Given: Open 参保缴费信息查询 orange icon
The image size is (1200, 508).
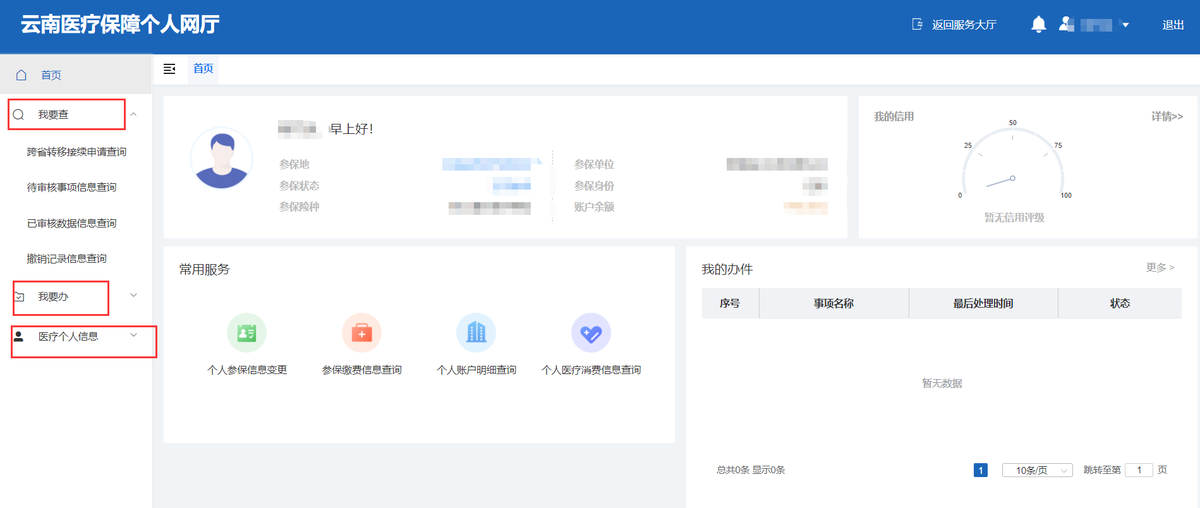Looking at the screenshot, I should (x=361, y=333).
